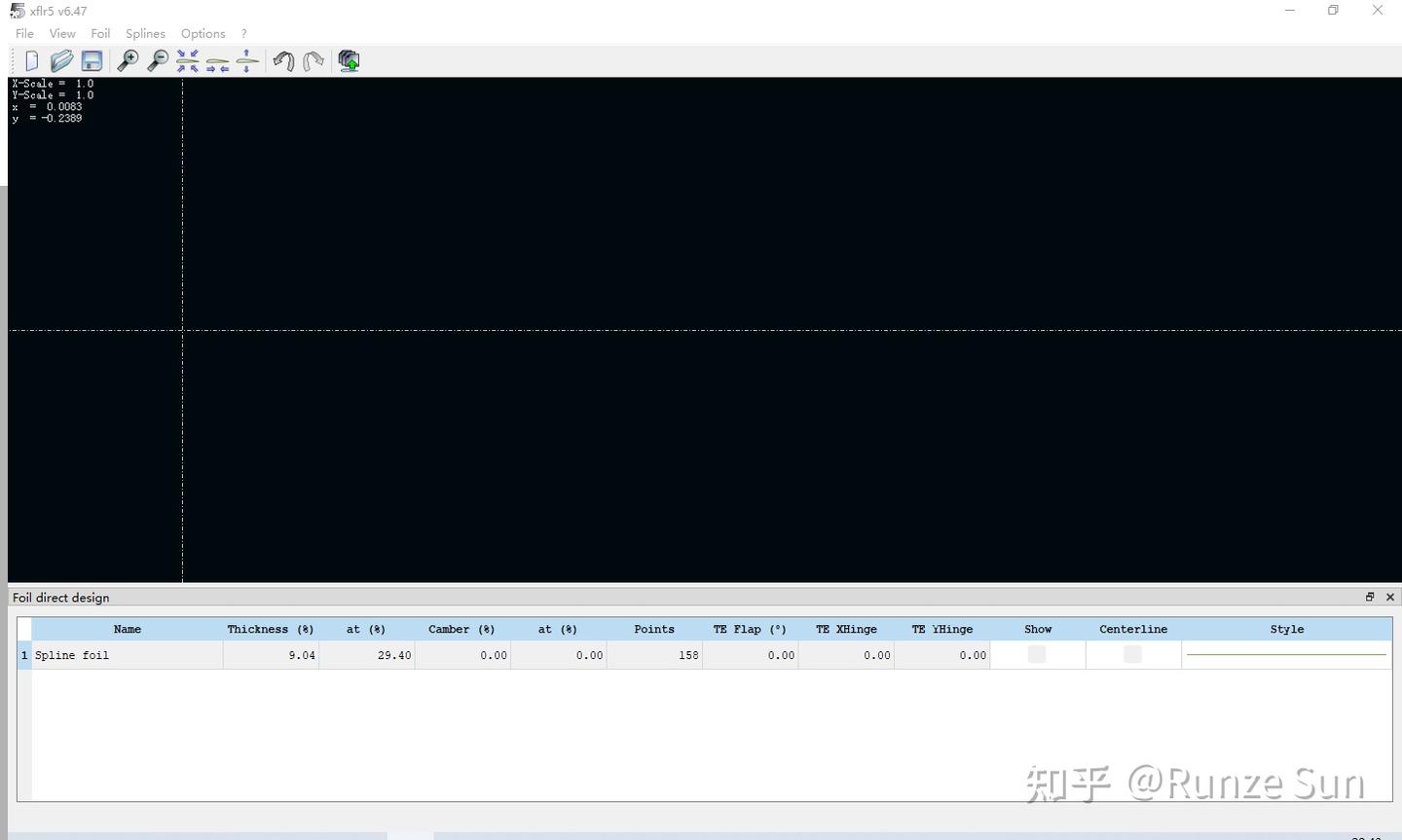
Task: Store the splines as a foil
Action: click(348, 60)
